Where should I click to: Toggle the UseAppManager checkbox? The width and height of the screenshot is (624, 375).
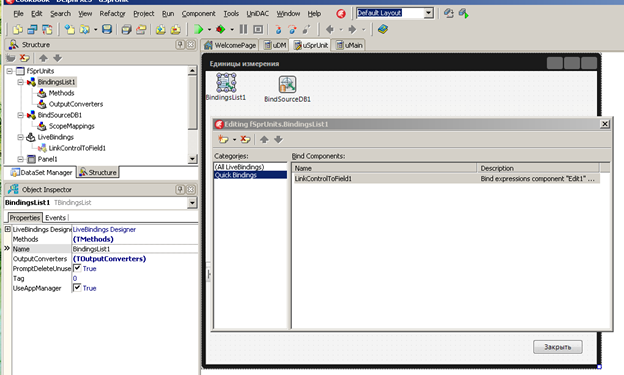(x=77, y=287)
